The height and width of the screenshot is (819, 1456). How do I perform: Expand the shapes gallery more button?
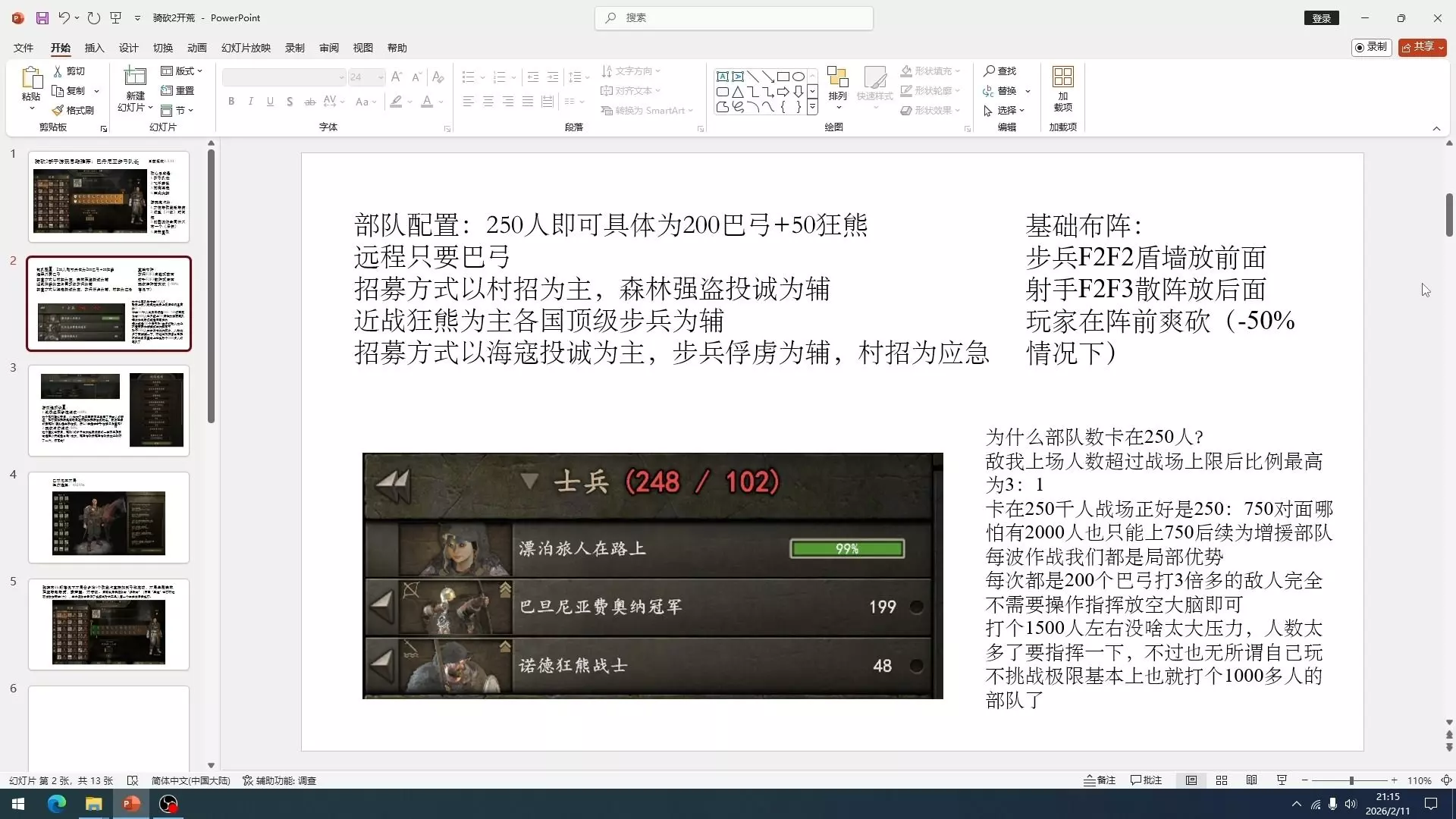click(x=812, y=107)
